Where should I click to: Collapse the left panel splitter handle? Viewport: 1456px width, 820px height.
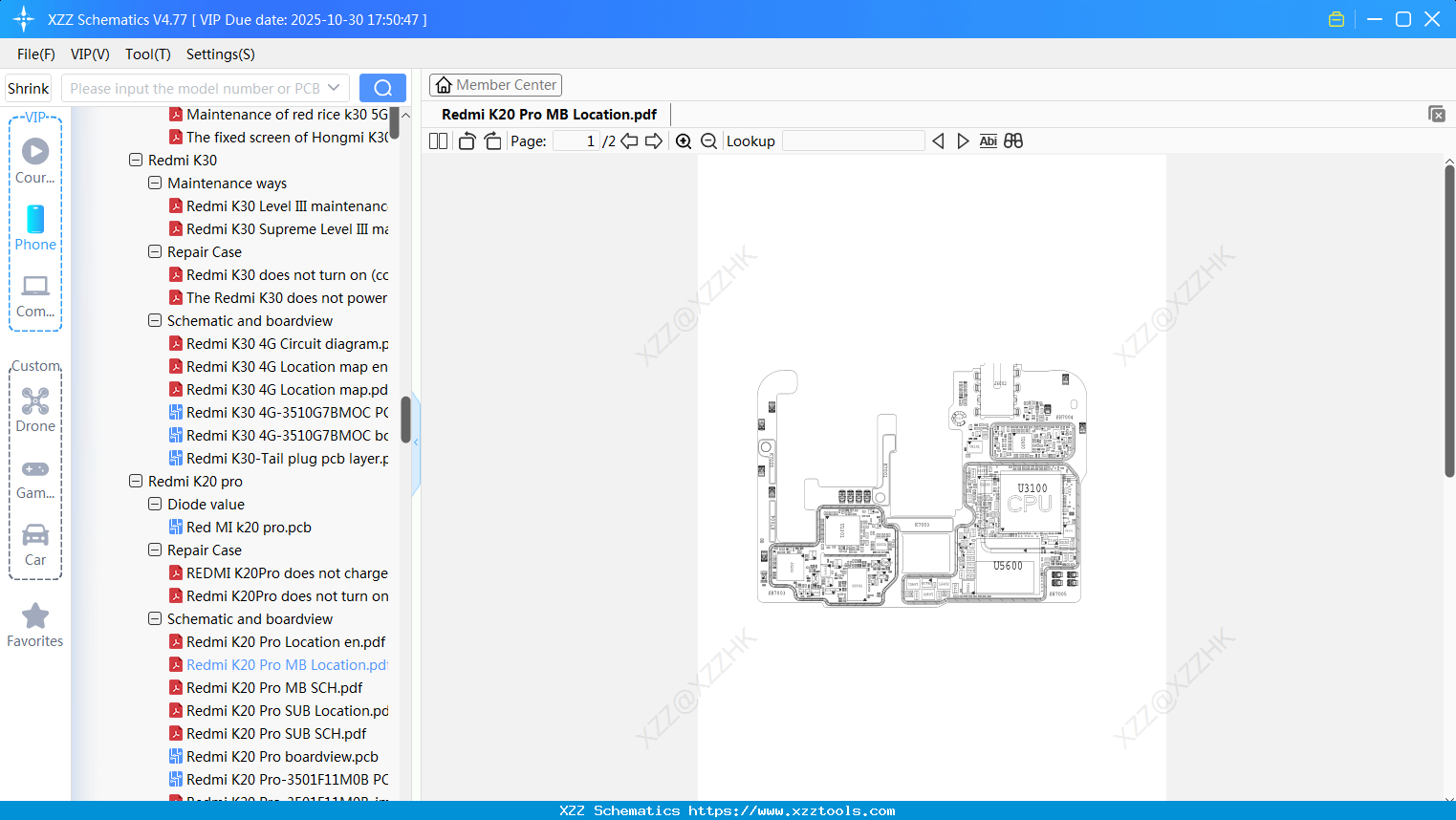[x=416, y=443]
